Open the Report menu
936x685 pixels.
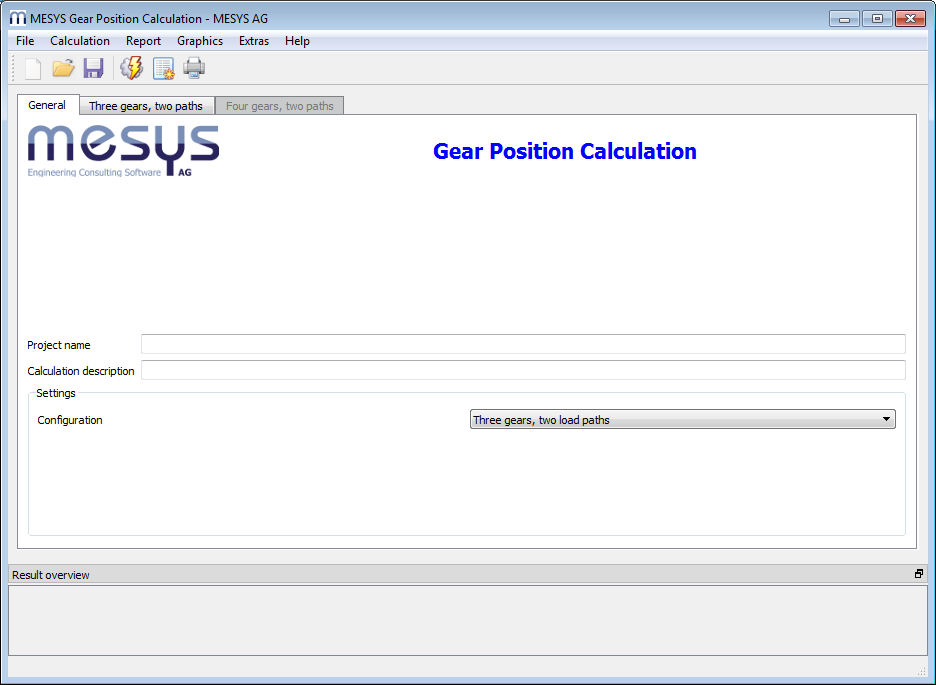click(x=143, y=41)
